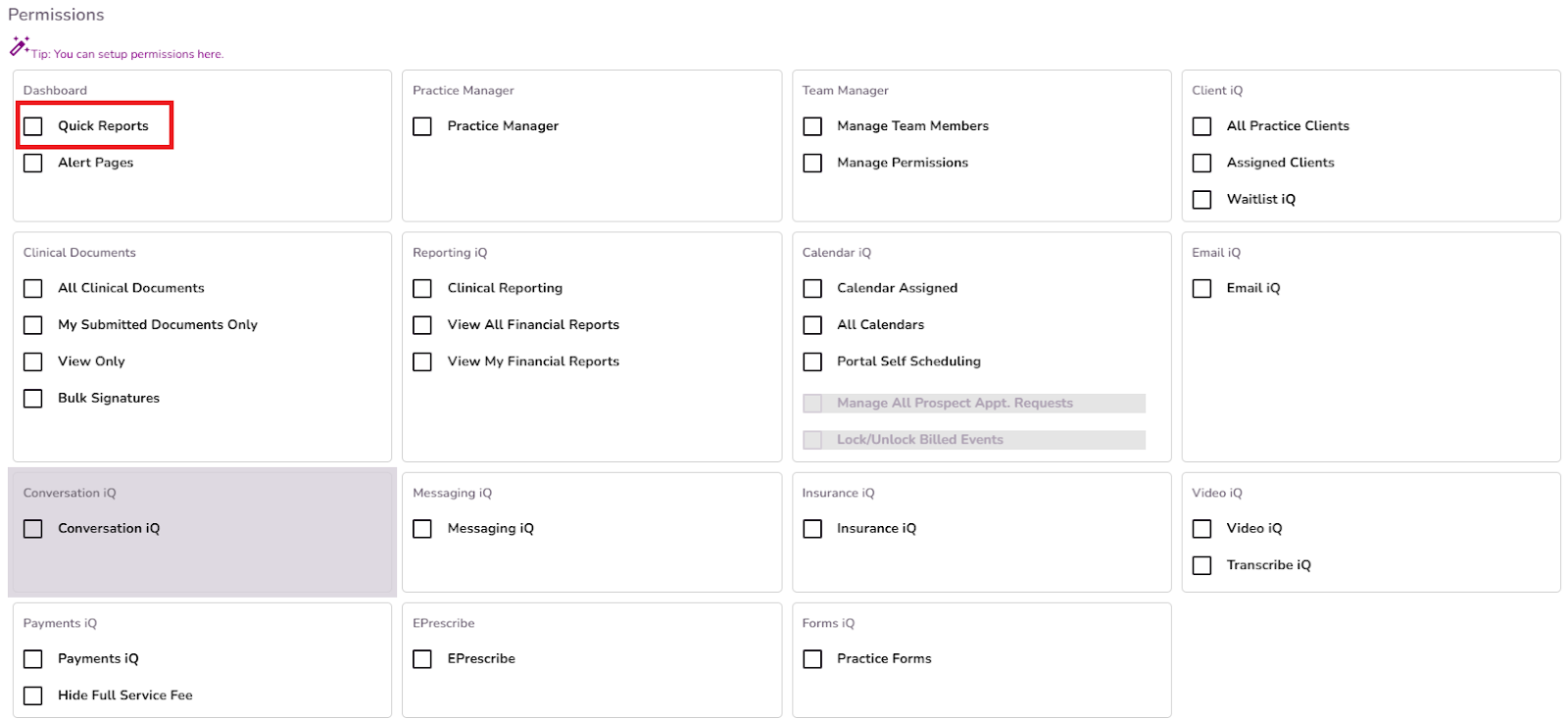
Task: Check the Practice Forms permission
Action: pyautogui.click(x=812, y=659)
